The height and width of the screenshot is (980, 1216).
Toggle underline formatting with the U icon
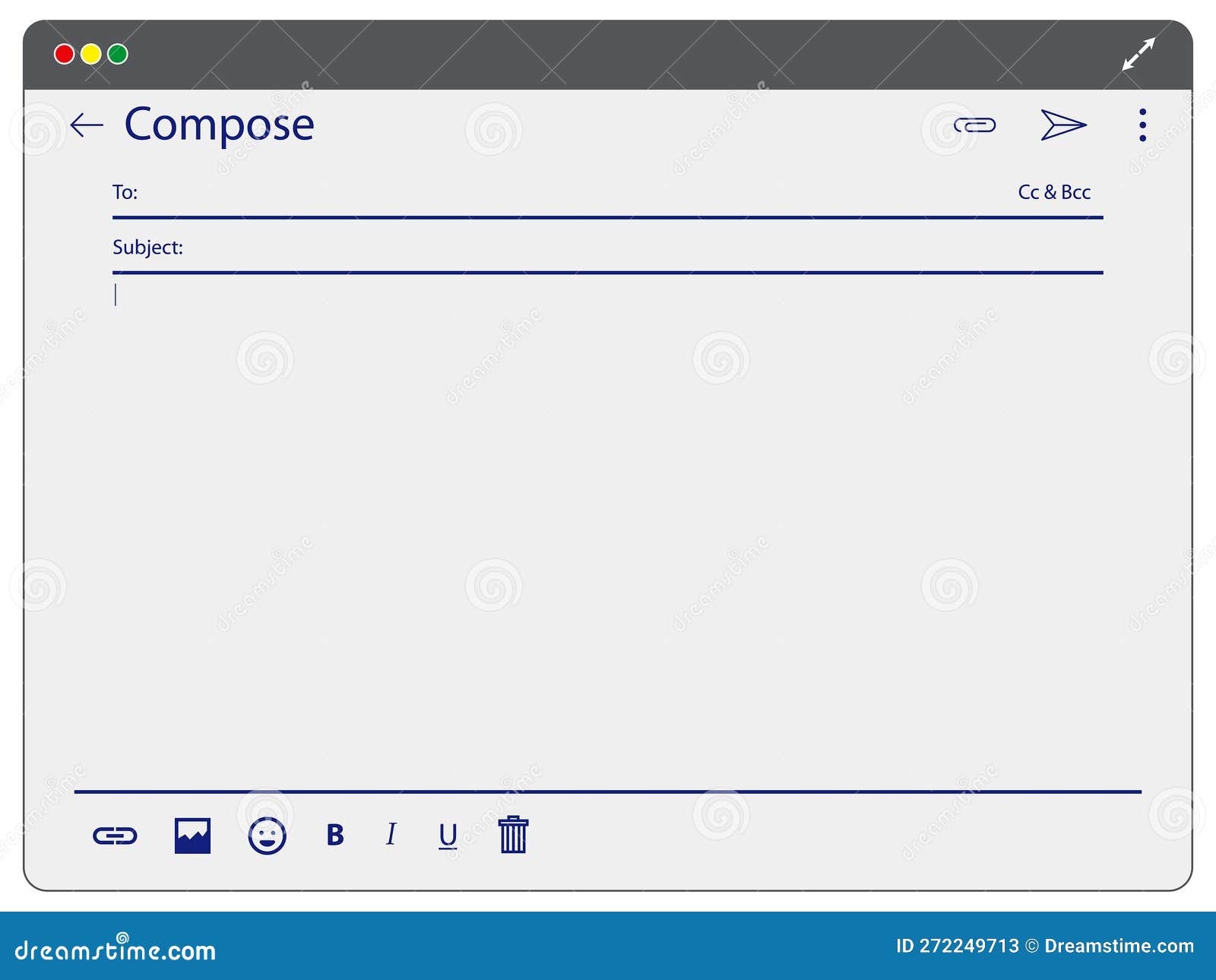448,836
